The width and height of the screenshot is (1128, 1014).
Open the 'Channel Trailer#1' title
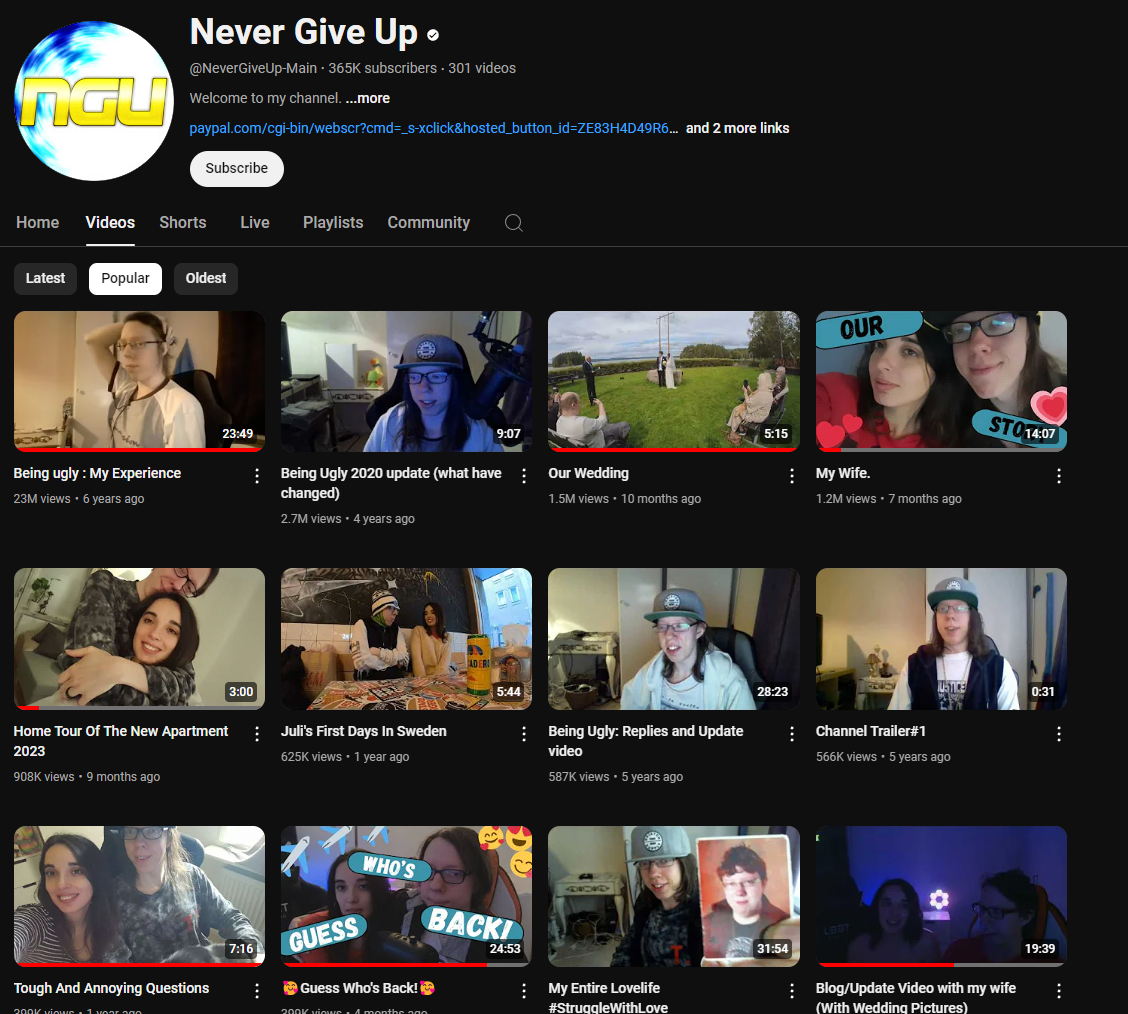coord(870,731)
